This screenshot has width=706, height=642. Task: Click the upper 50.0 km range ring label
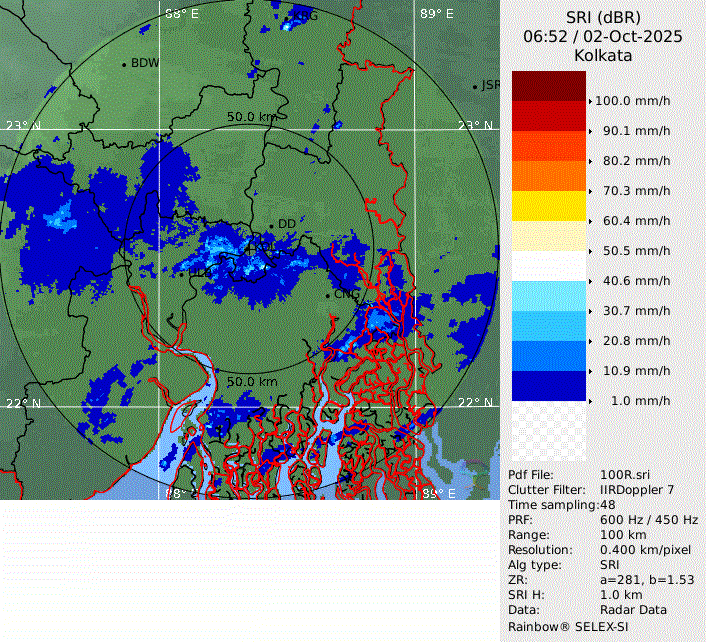(x=251, y=117)
